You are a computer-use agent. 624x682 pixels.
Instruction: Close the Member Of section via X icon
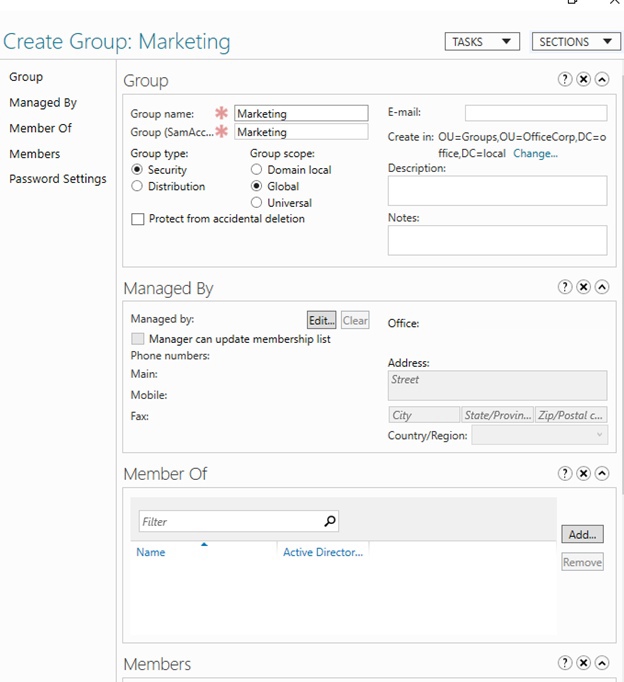click(583, 473)
